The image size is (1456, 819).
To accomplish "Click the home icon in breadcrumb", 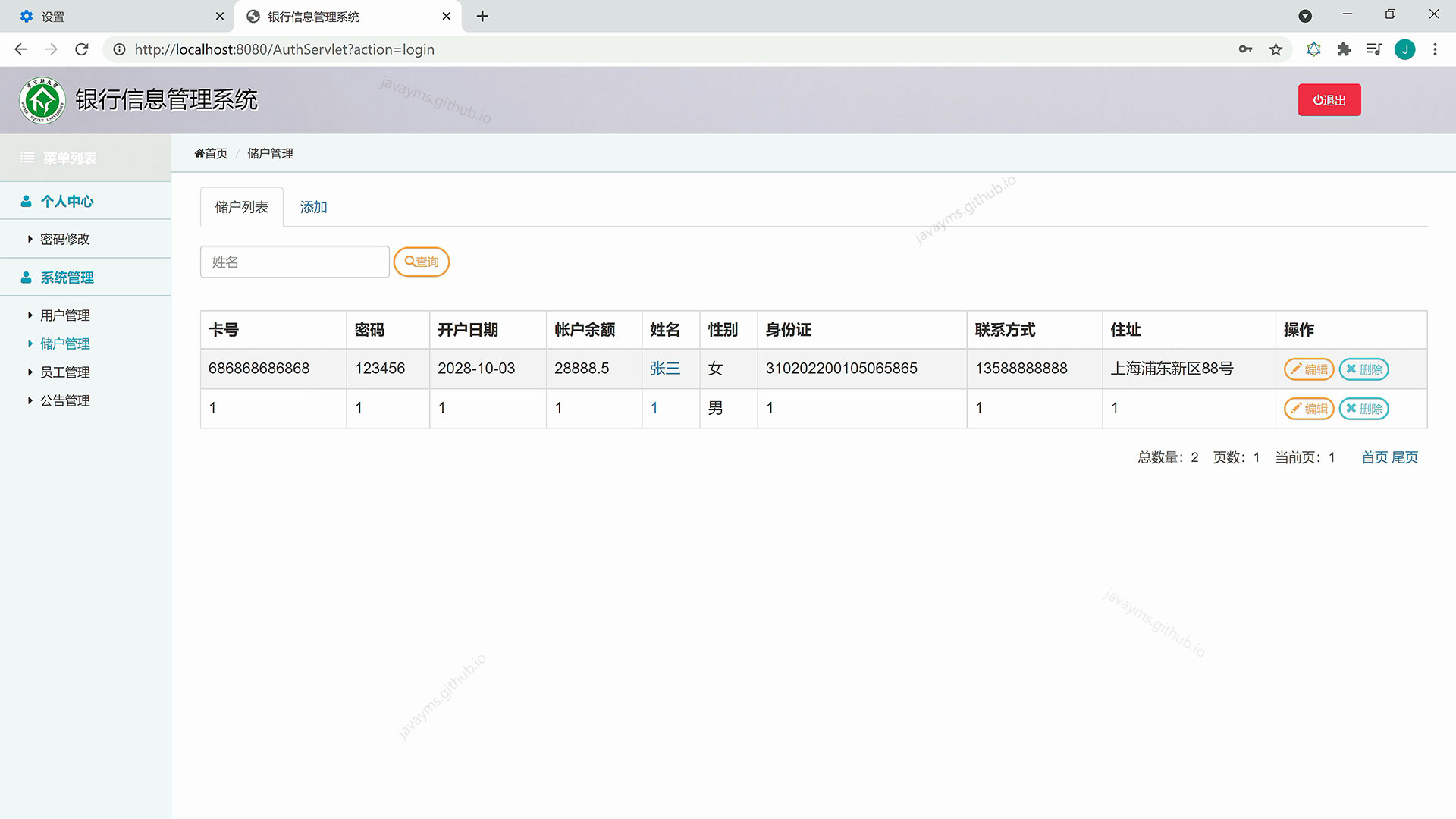I will coord(199,153).
